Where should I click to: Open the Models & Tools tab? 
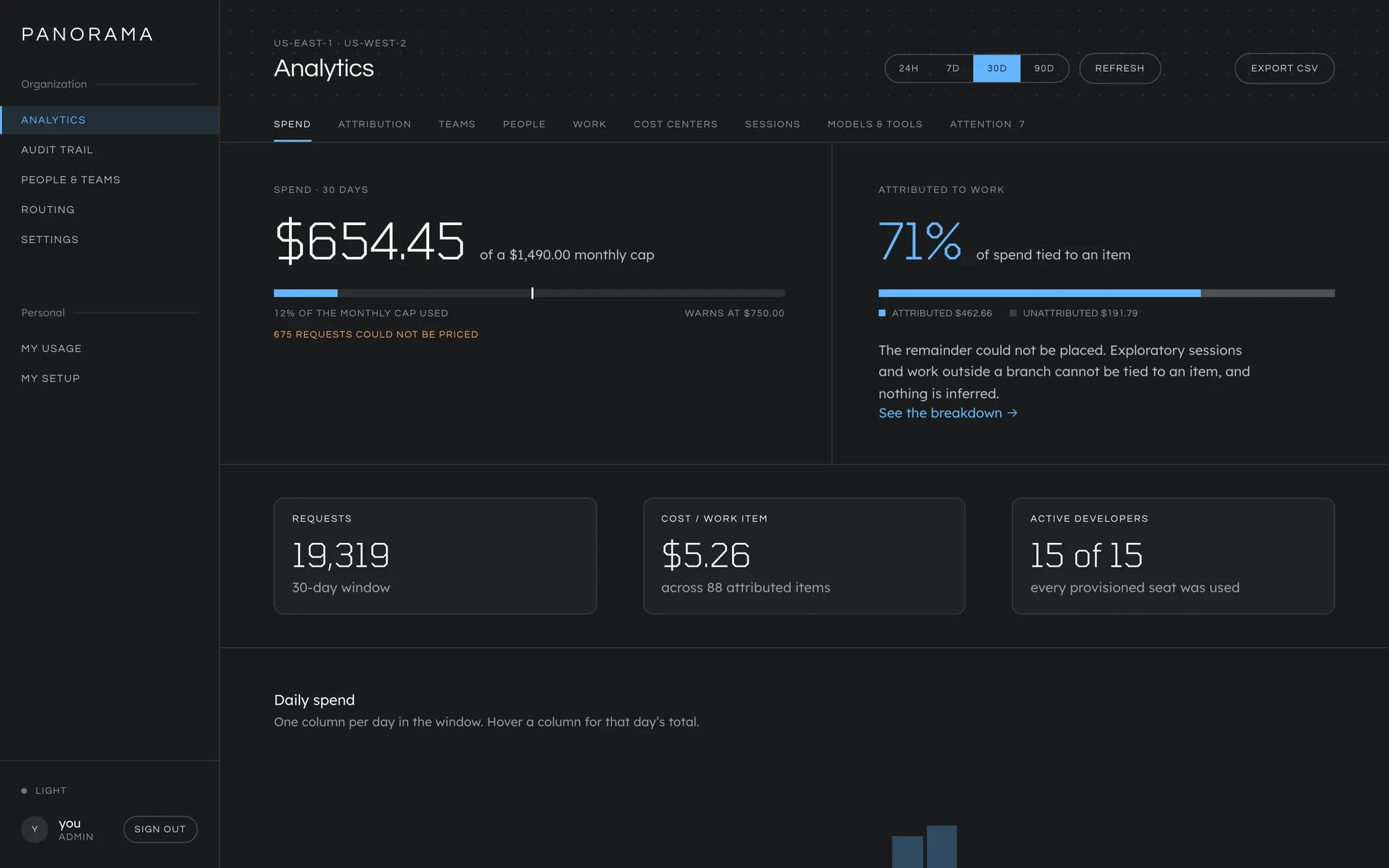(875, 124)
